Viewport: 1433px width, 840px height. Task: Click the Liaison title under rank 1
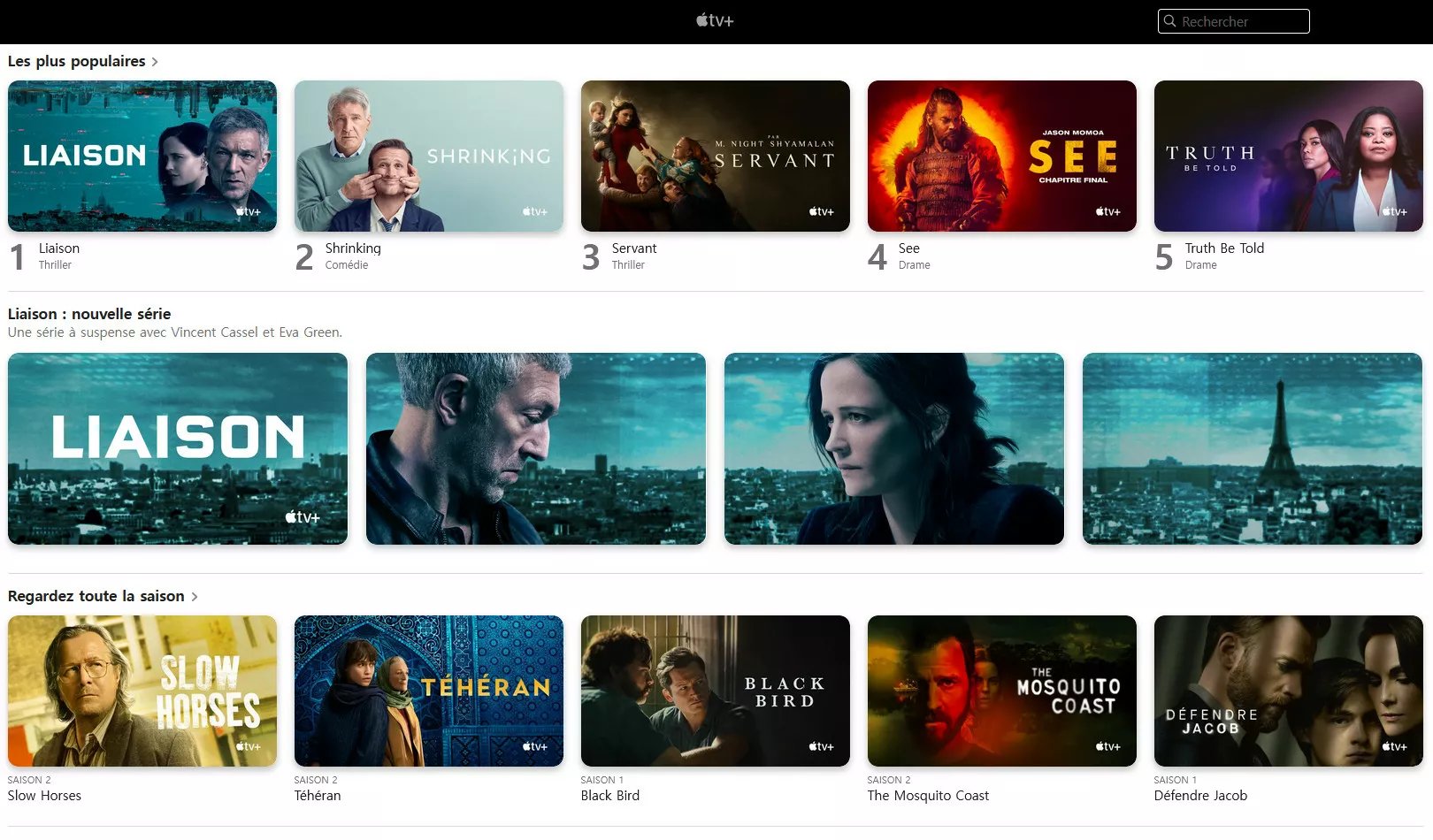click(59, 248)
